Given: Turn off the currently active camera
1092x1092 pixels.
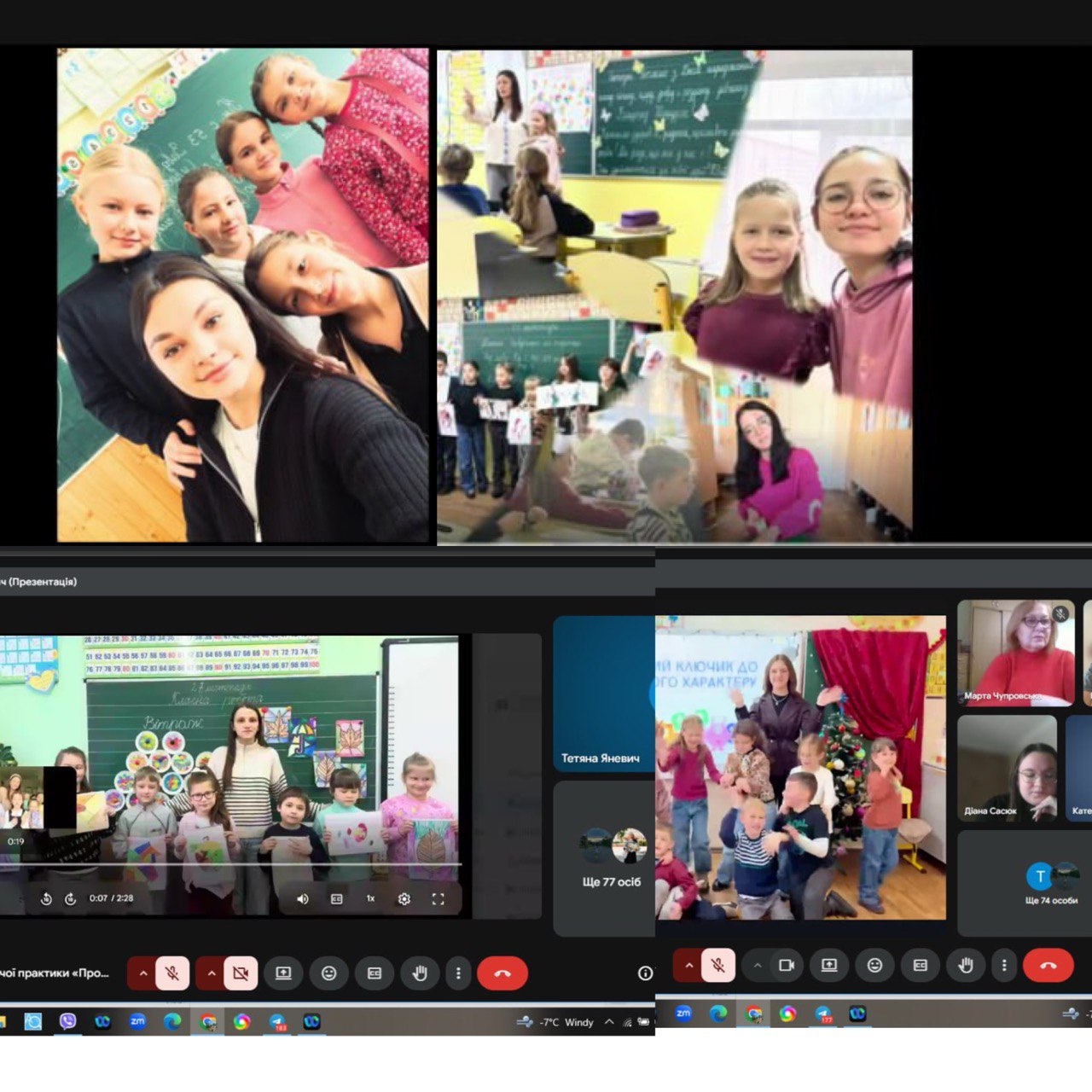Looking at the screenshot, I should point(786,965).
